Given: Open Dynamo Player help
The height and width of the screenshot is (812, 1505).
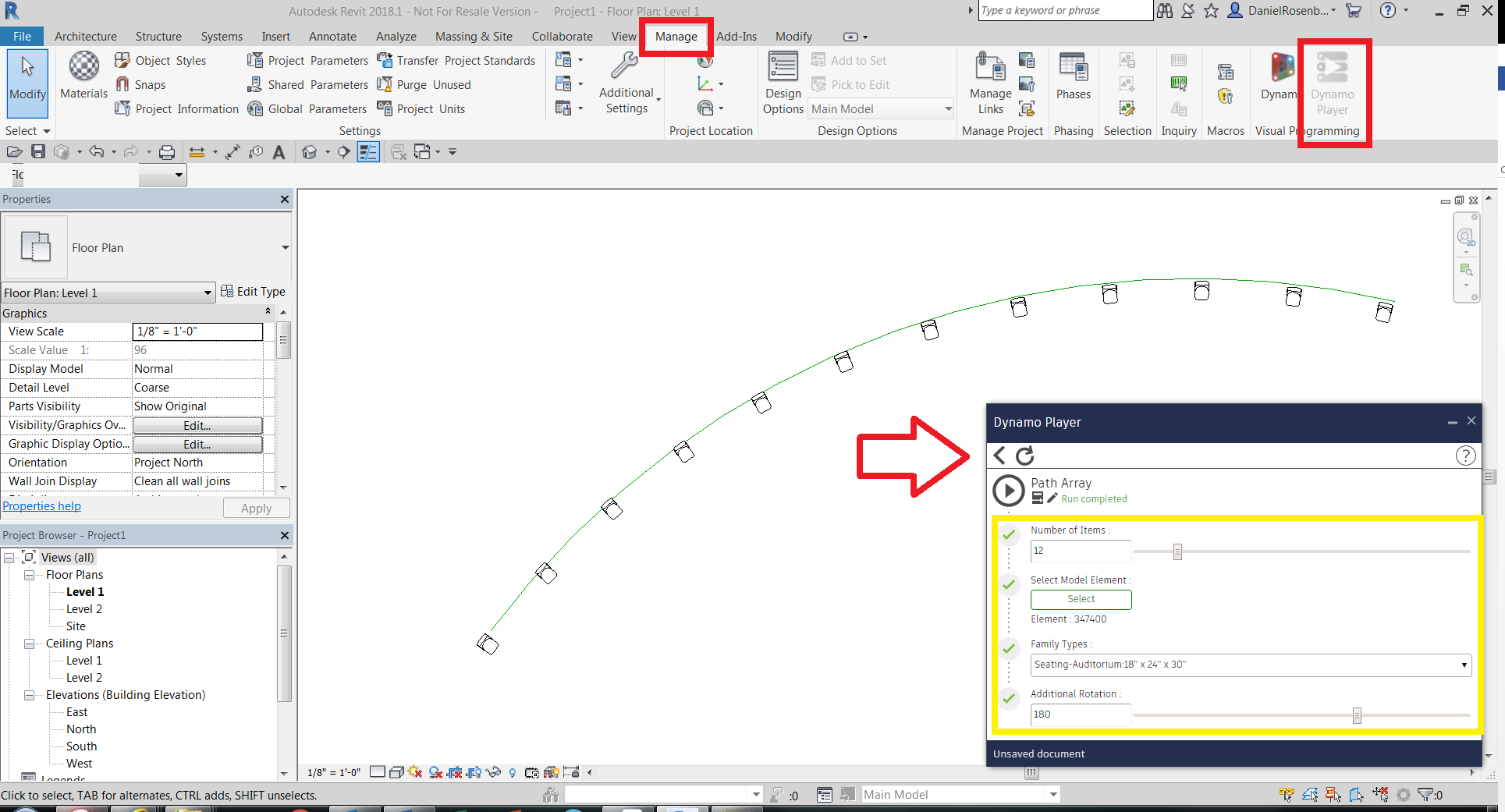Looking at the screenshot, I should (1465, 456).
